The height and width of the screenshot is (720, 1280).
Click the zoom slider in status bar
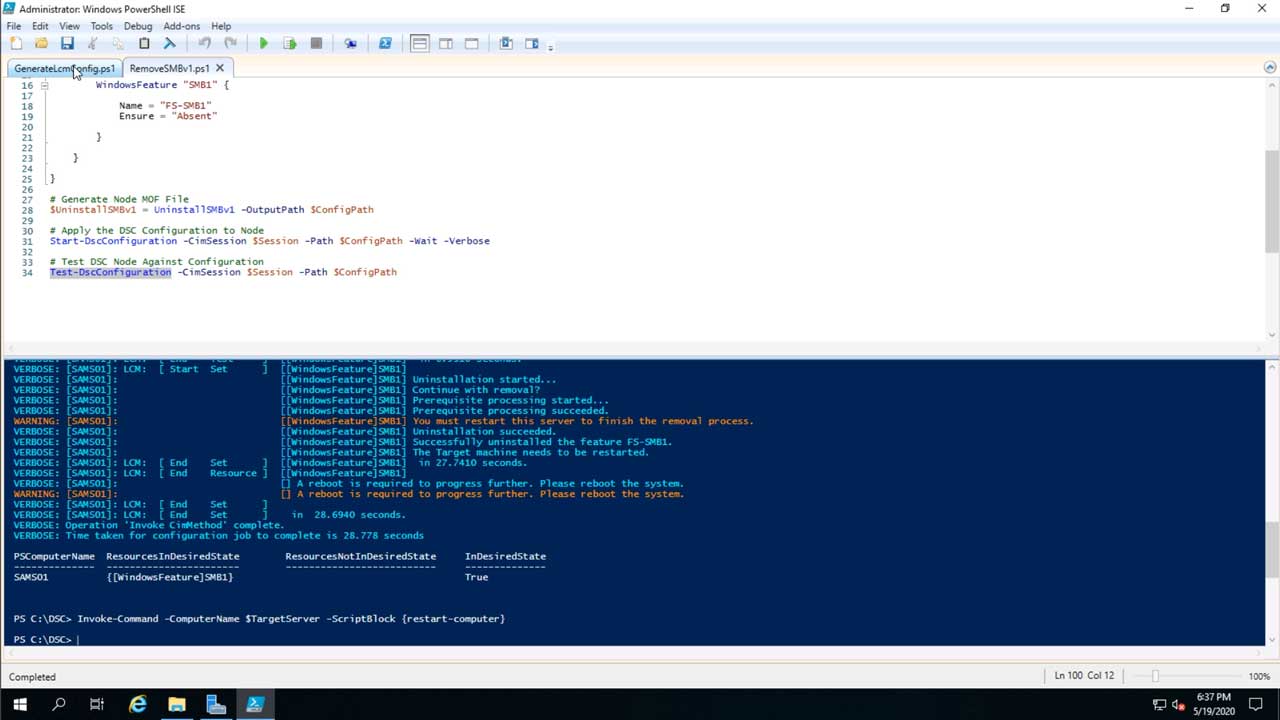pos(1155,676)
